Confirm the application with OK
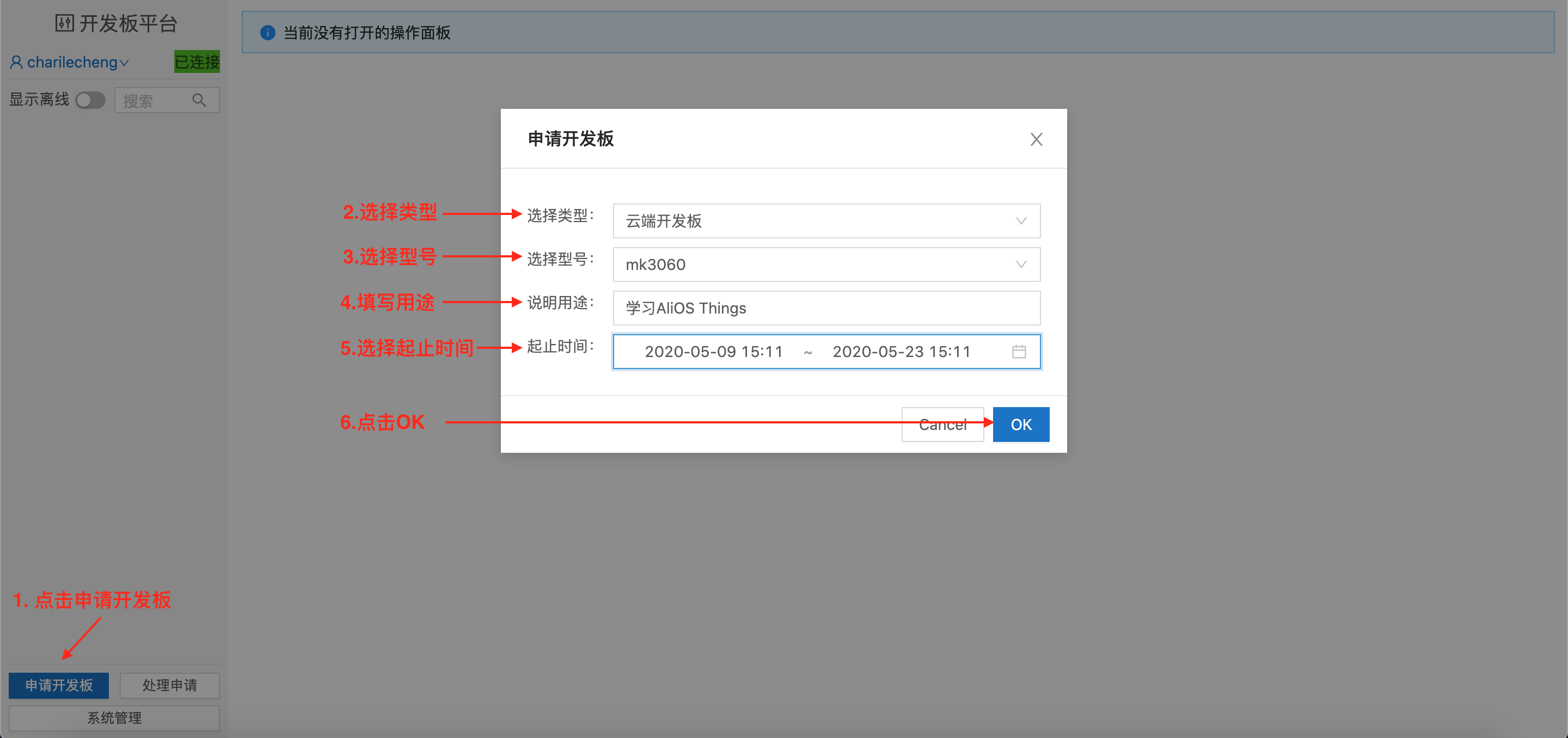Screen dimensions: 1568x738 click(x=1021, y=425)
